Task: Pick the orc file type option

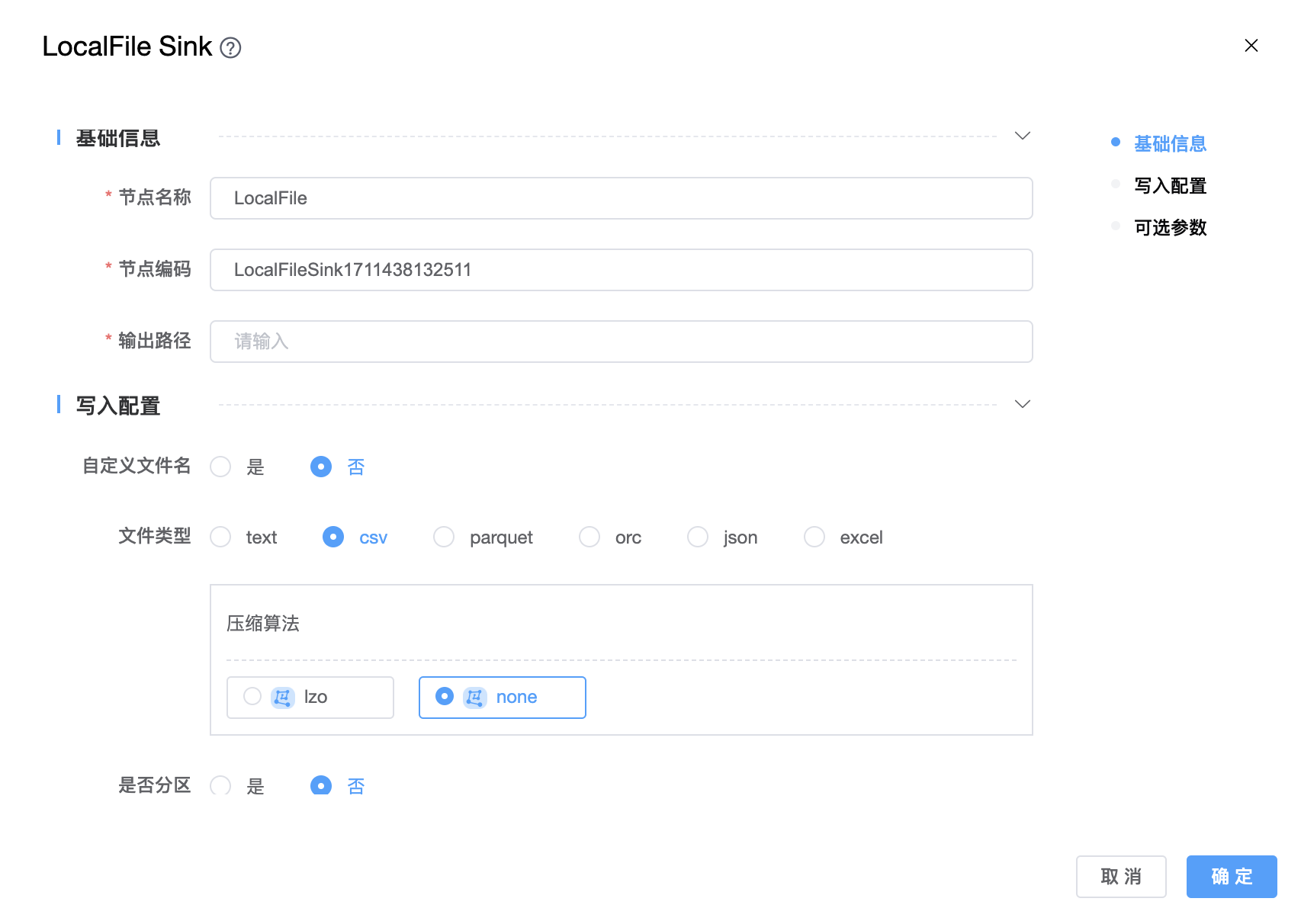Action: (x=589, y=537)
